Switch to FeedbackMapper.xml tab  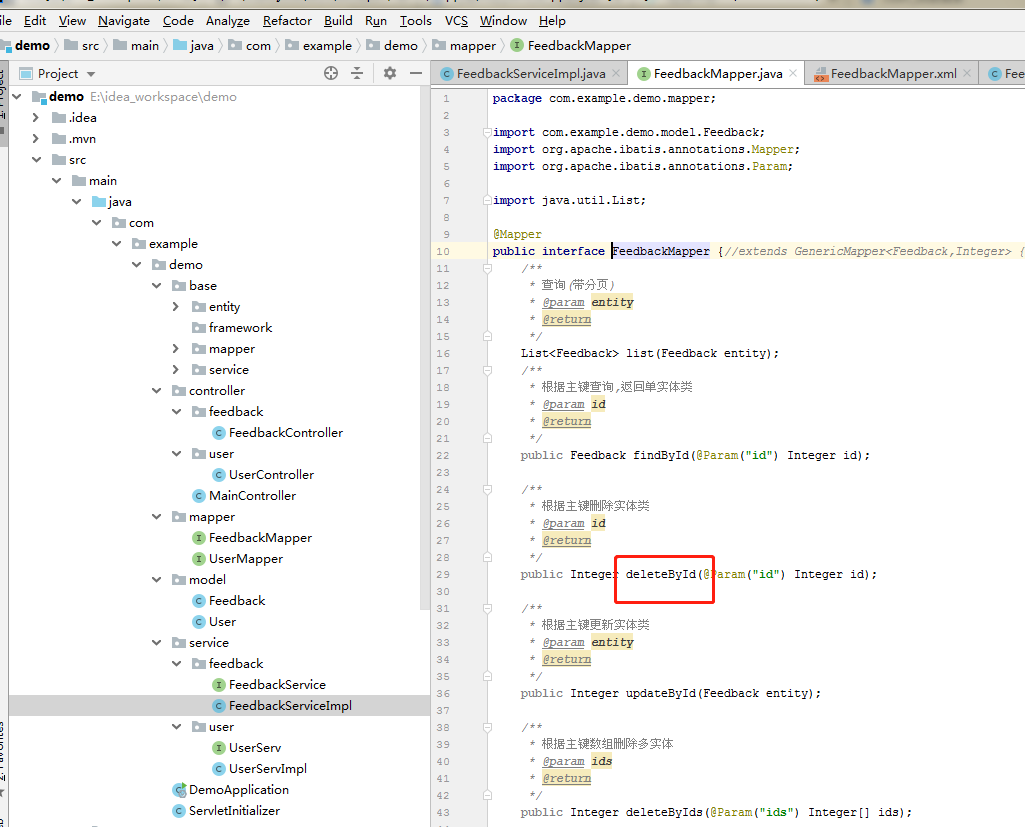(x=893, y=73)
